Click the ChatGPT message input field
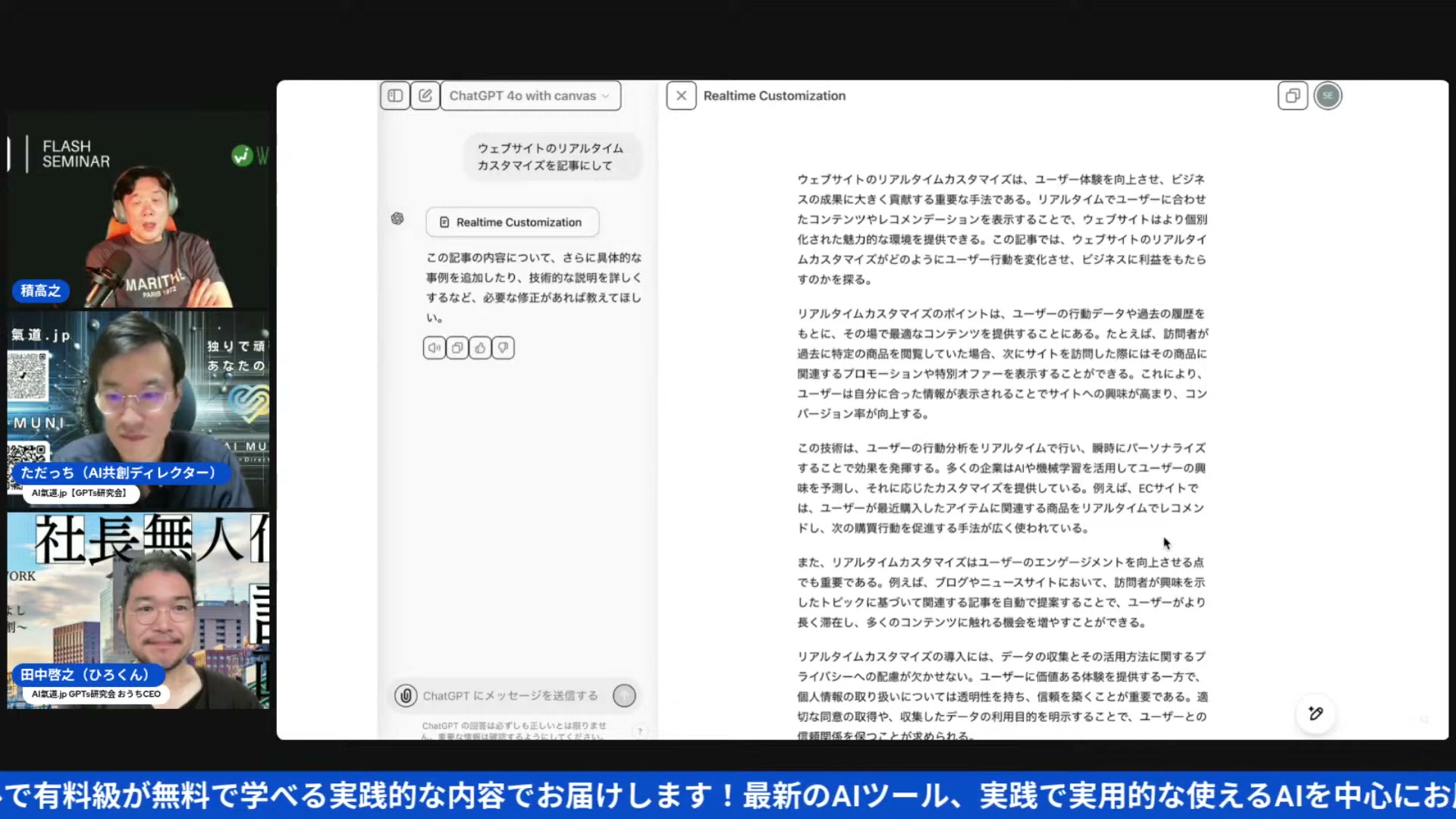The height and width of the screenshot is (819, 1456). click(510, 695)
